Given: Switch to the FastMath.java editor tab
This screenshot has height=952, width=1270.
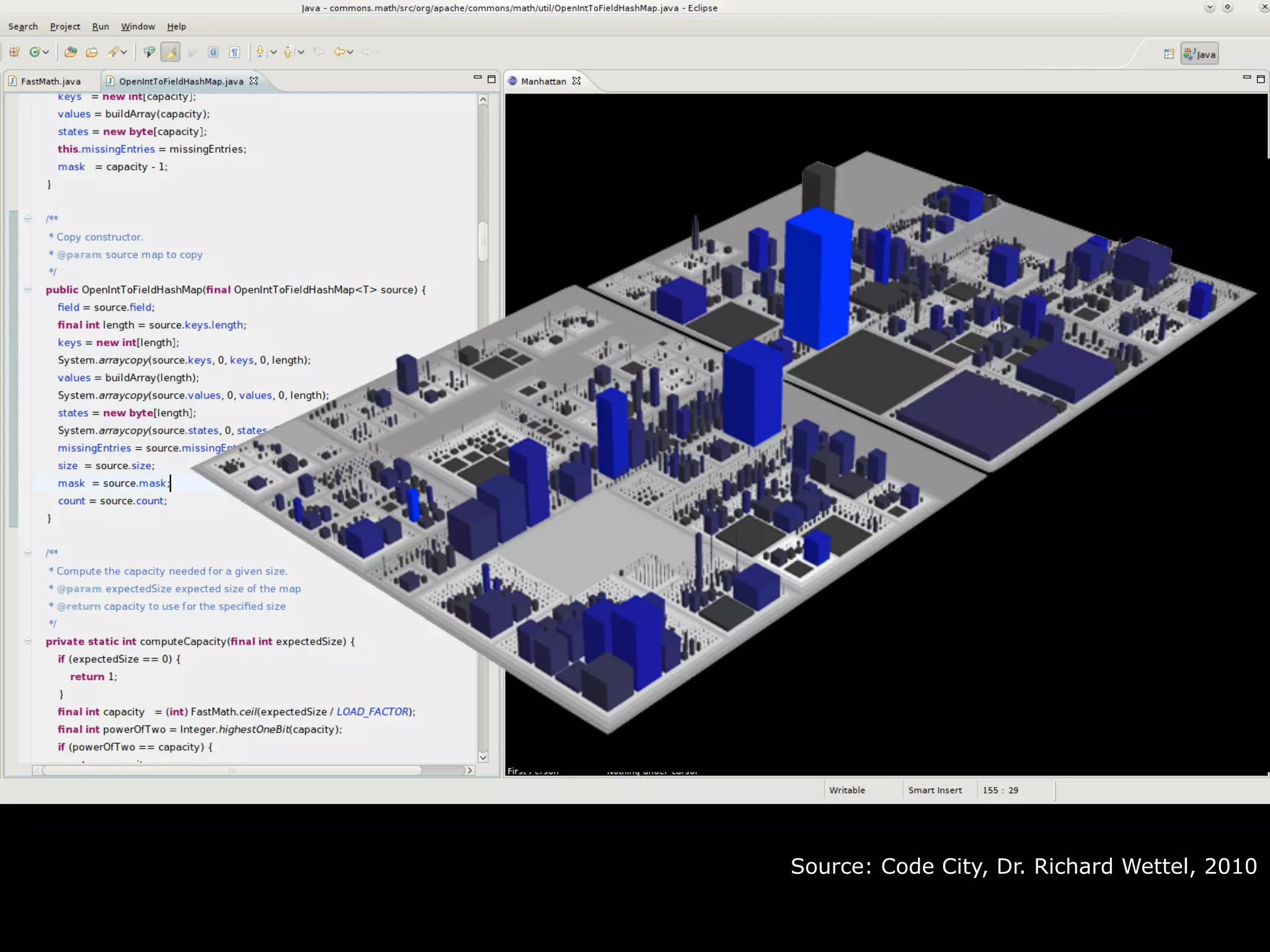Looking at the screenshot, I should (51, 81).
